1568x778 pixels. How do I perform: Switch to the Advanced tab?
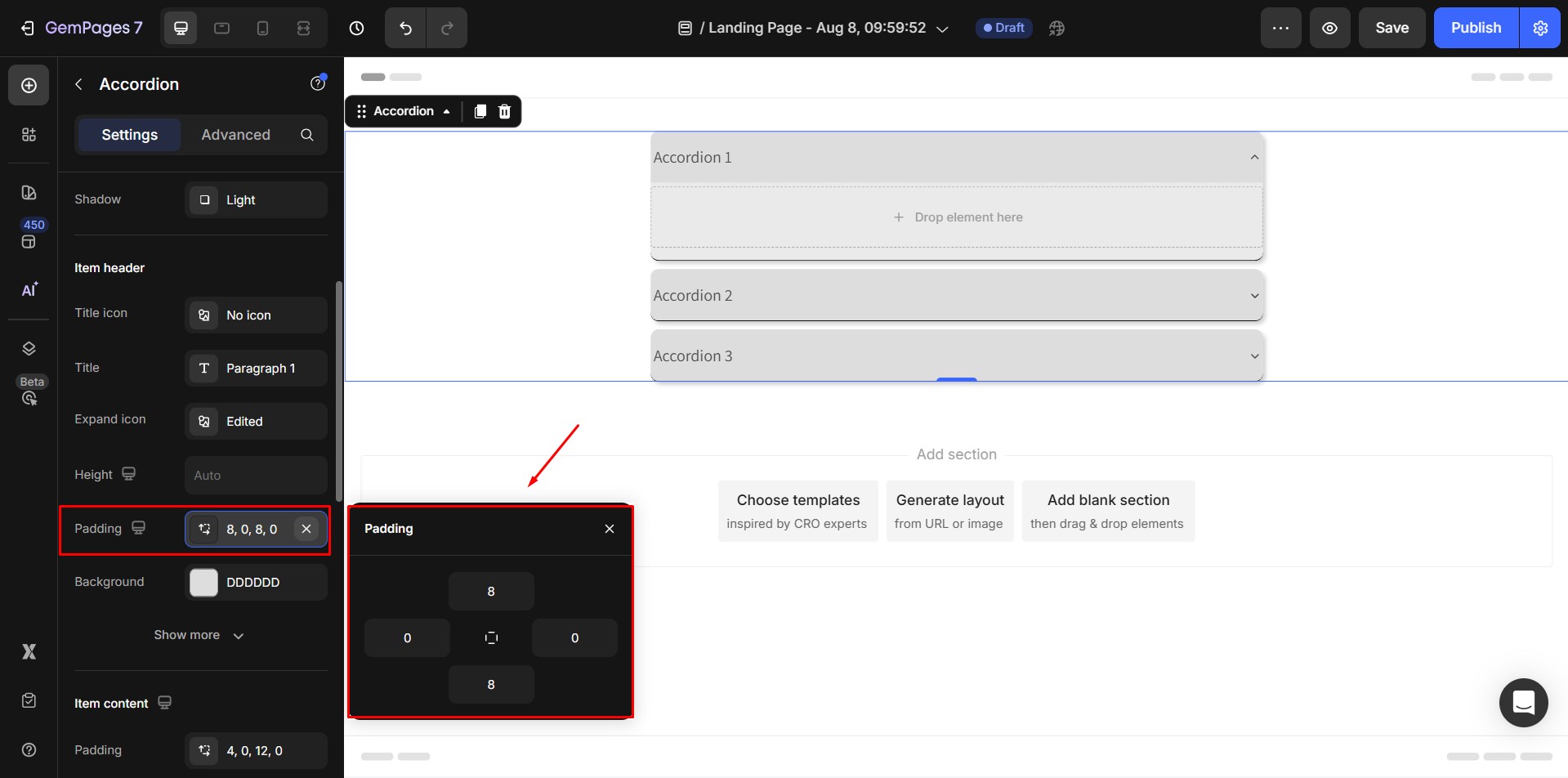tap(235, 135)
